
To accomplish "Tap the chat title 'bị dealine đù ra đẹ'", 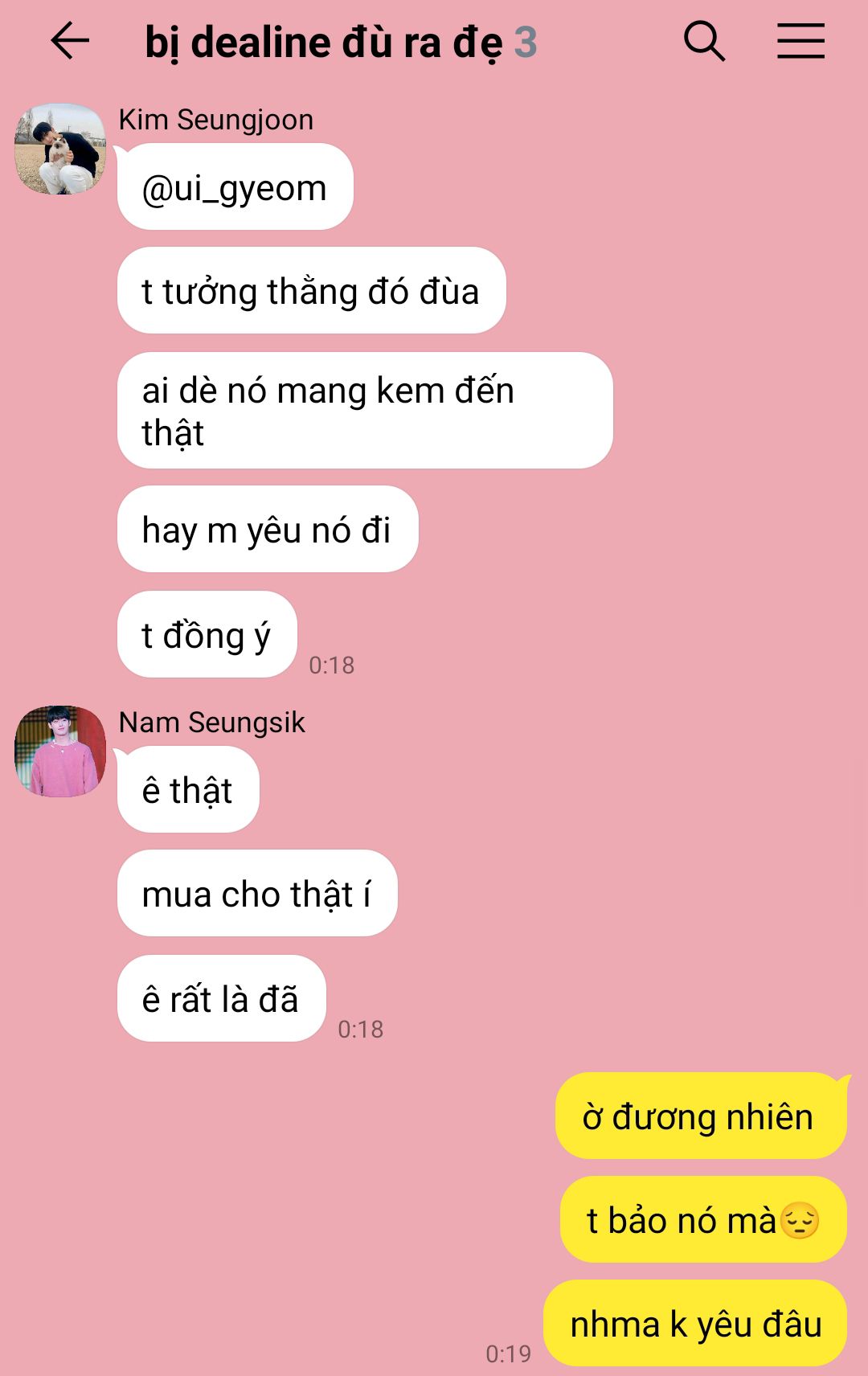I will pos(324,43).
